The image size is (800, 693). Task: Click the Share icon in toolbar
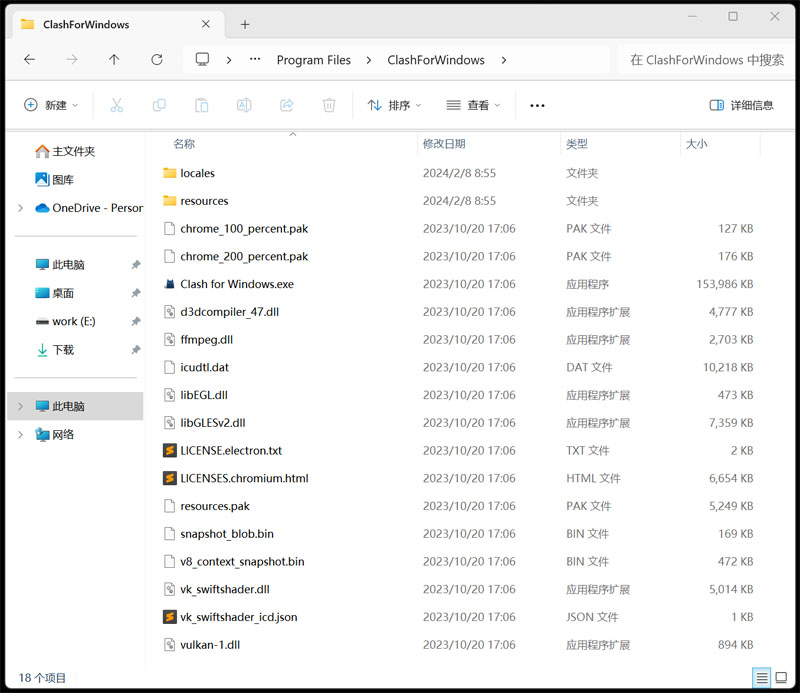(286, 105)
